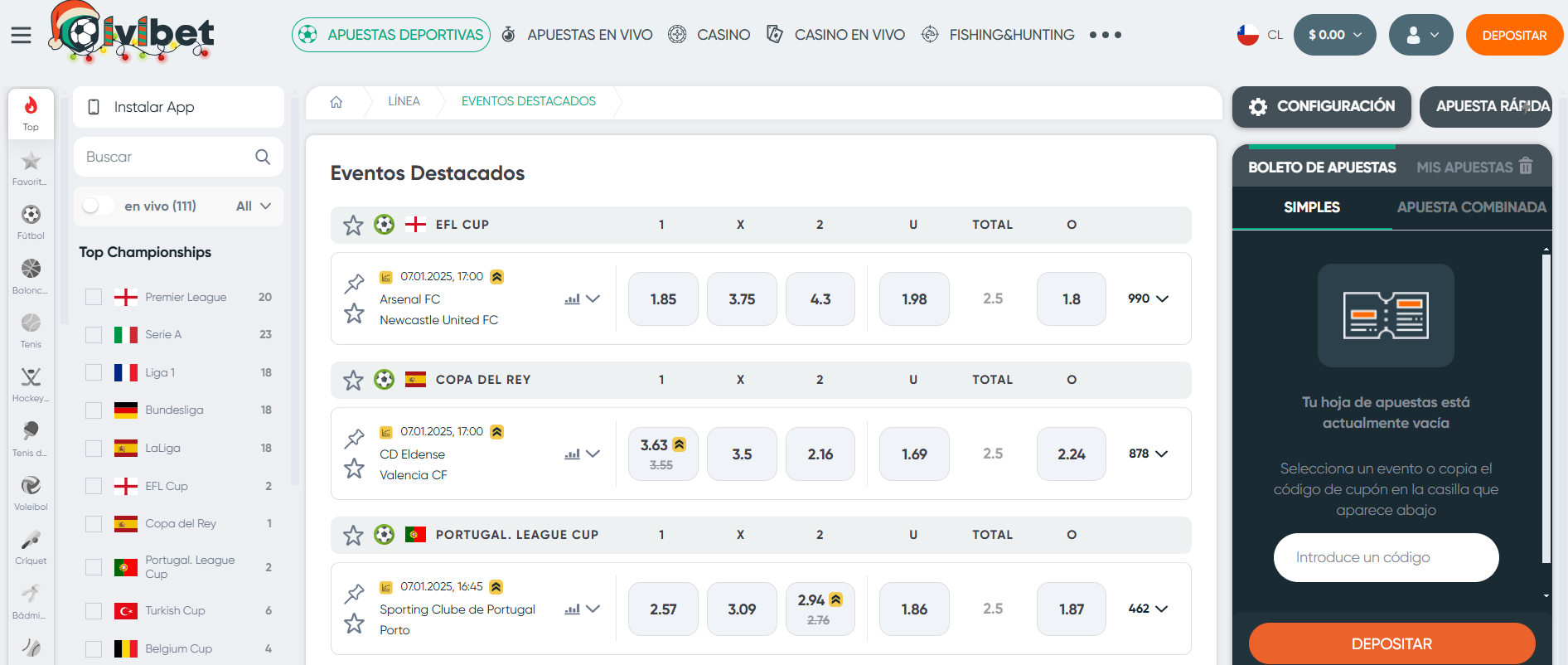Viewport: 1568px width, 665px height.
Task: Check the Premier League checkbox
Action: click(x=94, y=297)
